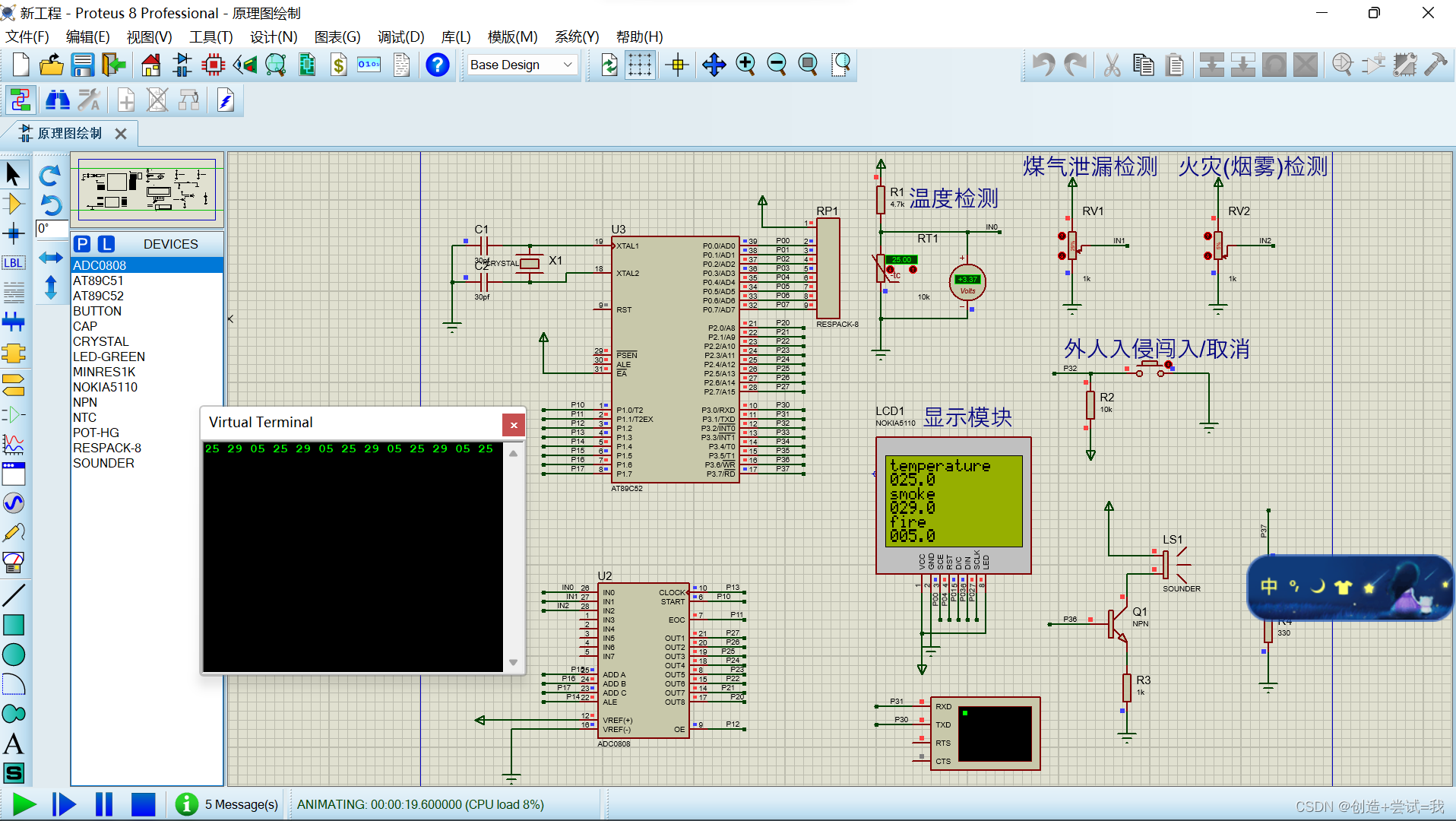Open the 视图(V) menu

click(149, 36)
